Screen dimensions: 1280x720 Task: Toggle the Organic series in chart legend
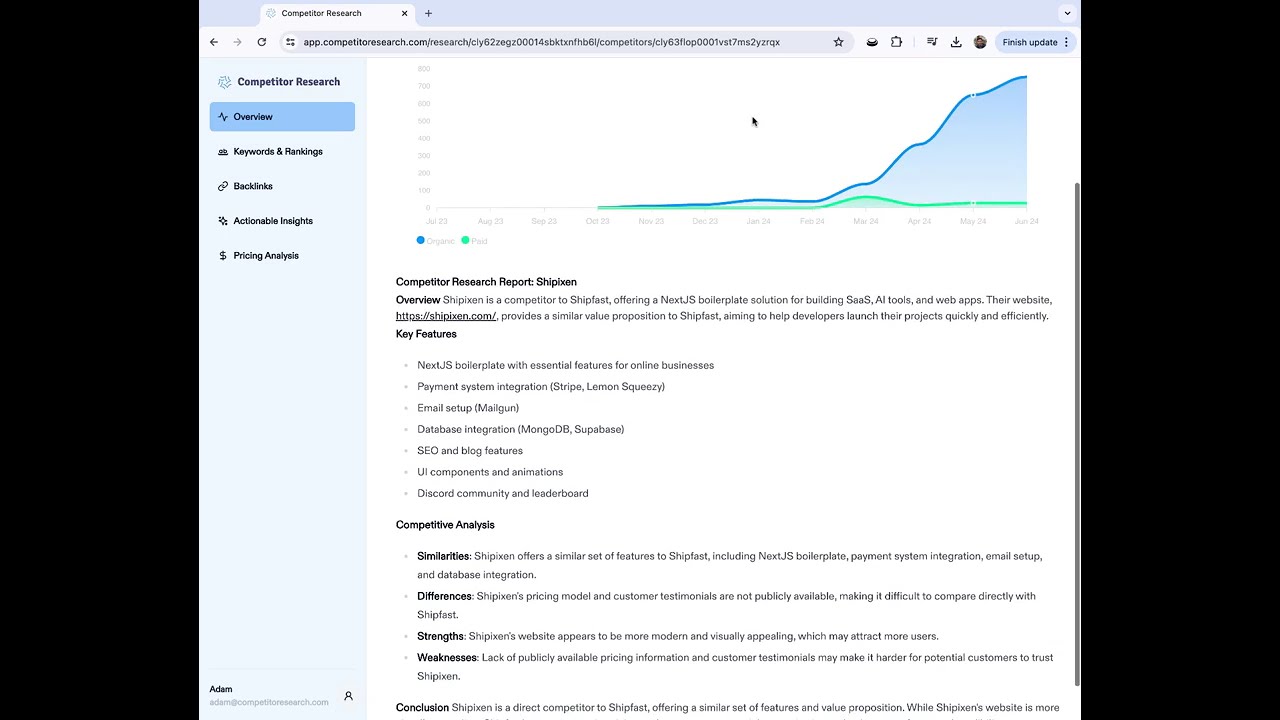pyautogui.click(x=436, y=241)
